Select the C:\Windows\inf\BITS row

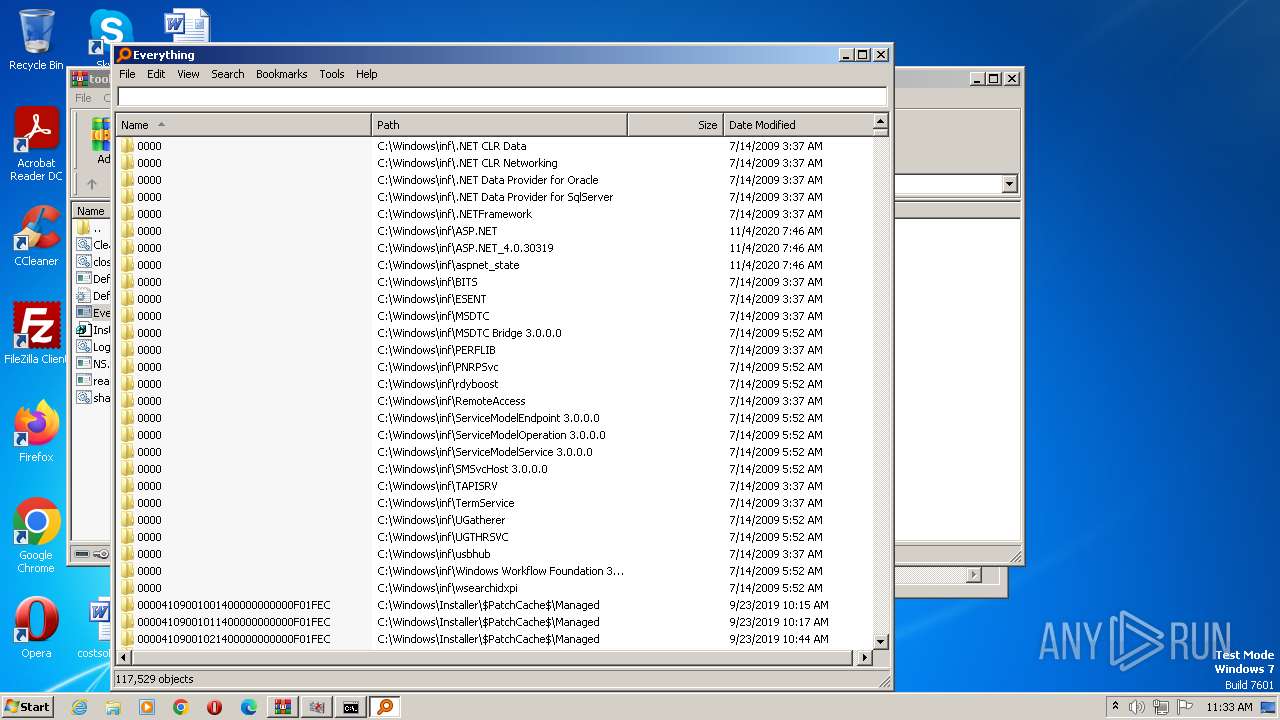tap(495, 282)
